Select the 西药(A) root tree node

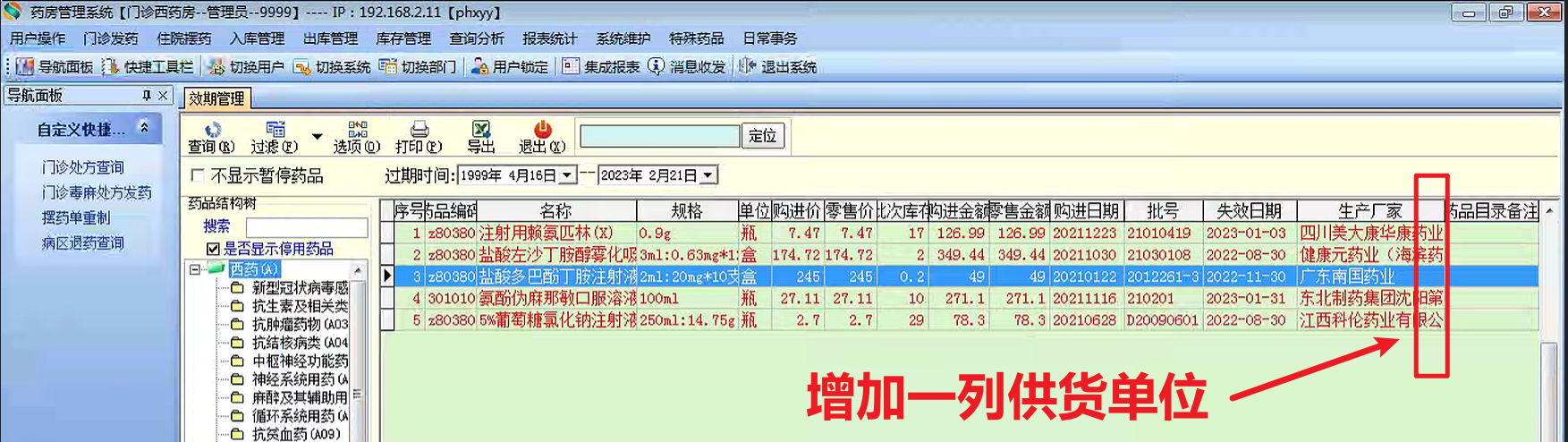255,269
